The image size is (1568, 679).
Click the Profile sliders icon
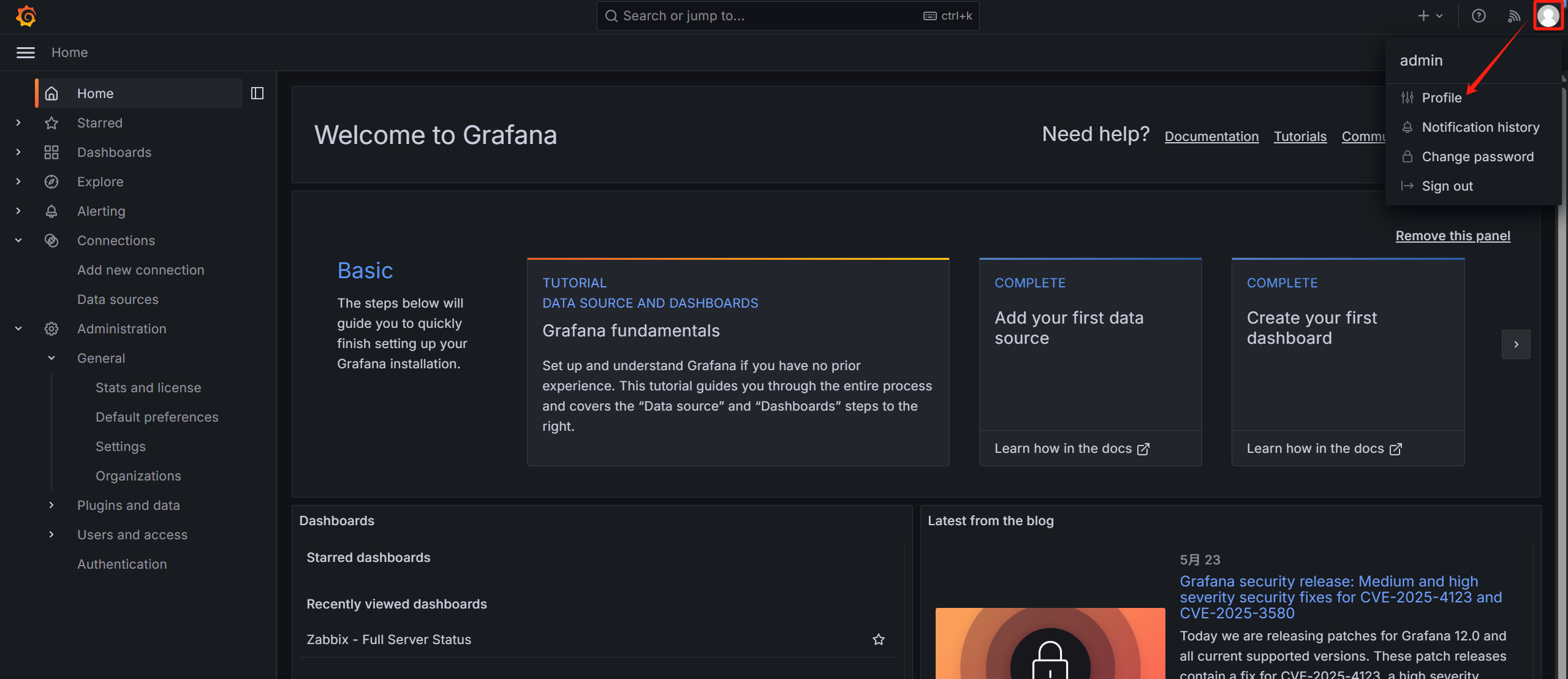(1407, 97)
